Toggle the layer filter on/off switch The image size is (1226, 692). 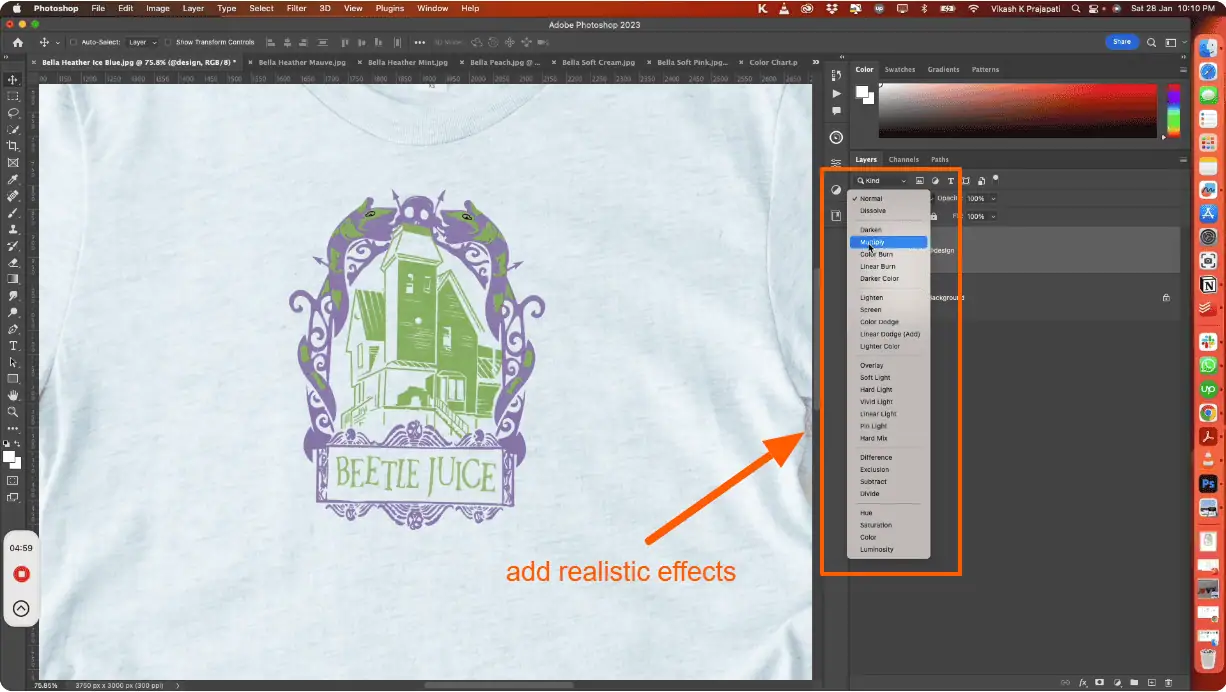(x=995, y=179)
